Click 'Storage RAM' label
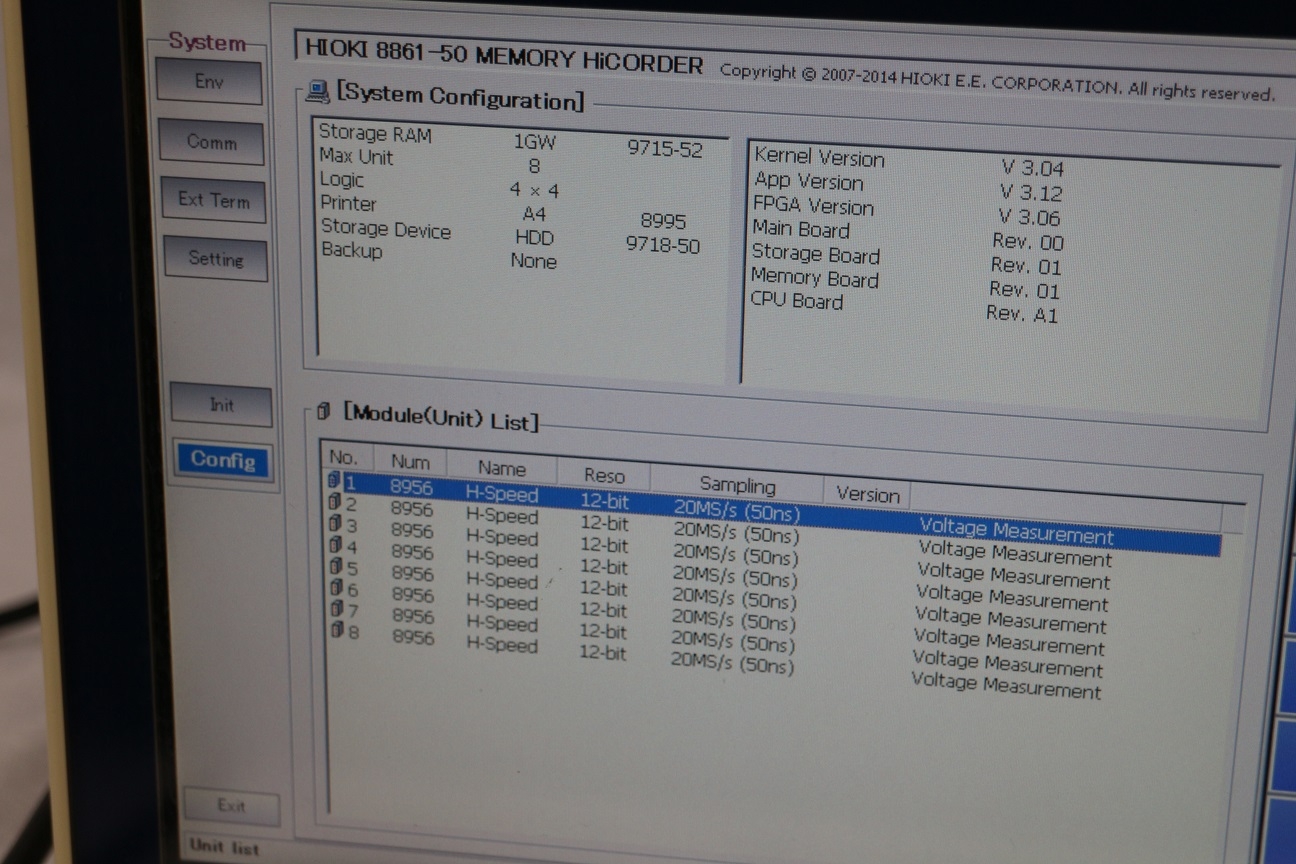Screen dimensions: 1296x864 pos(375,134)
